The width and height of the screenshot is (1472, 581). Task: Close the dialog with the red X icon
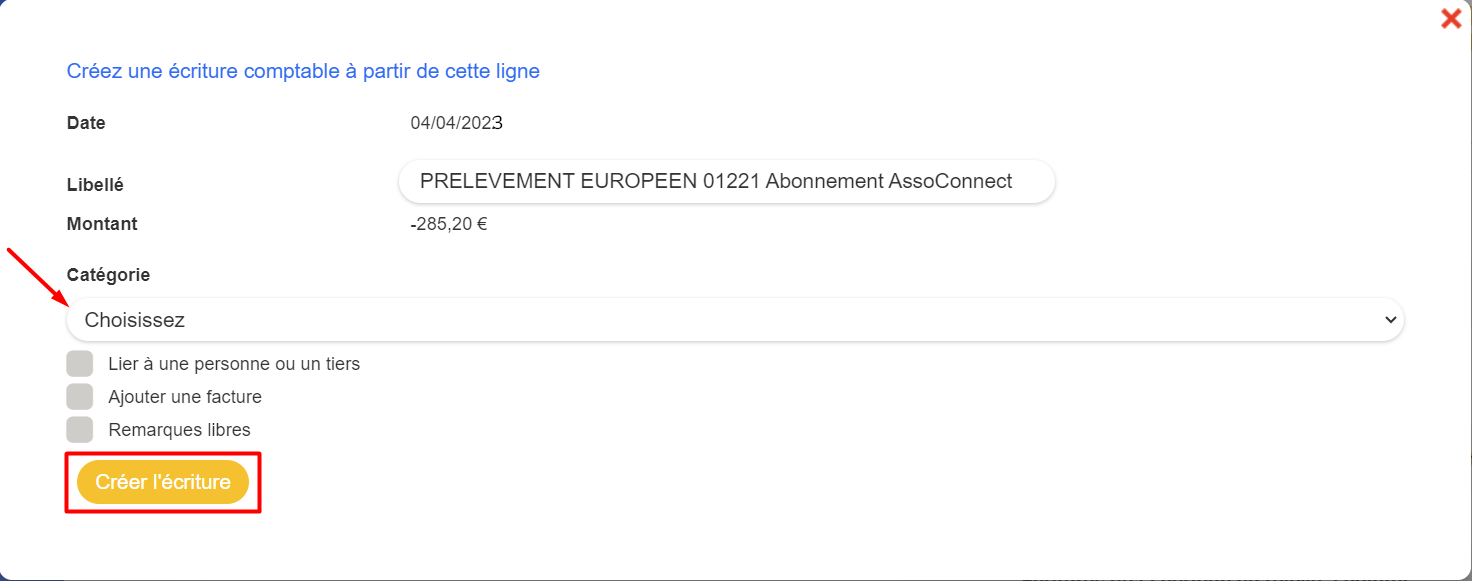click(x=1450, y=18)
